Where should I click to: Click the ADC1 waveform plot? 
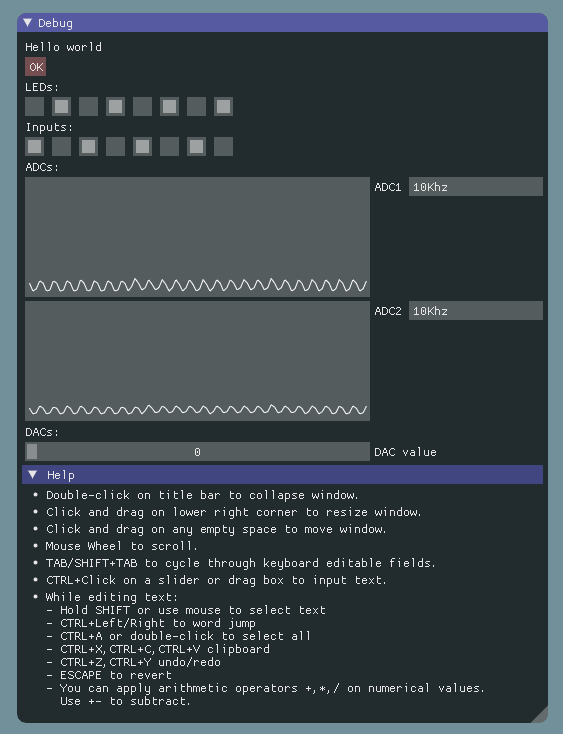point(197,237)
